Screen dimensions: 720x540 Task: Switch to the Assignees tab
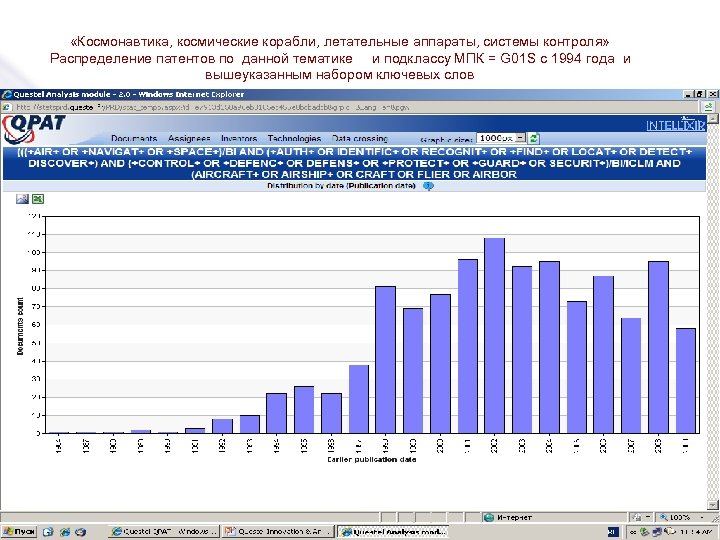(189, 138)
